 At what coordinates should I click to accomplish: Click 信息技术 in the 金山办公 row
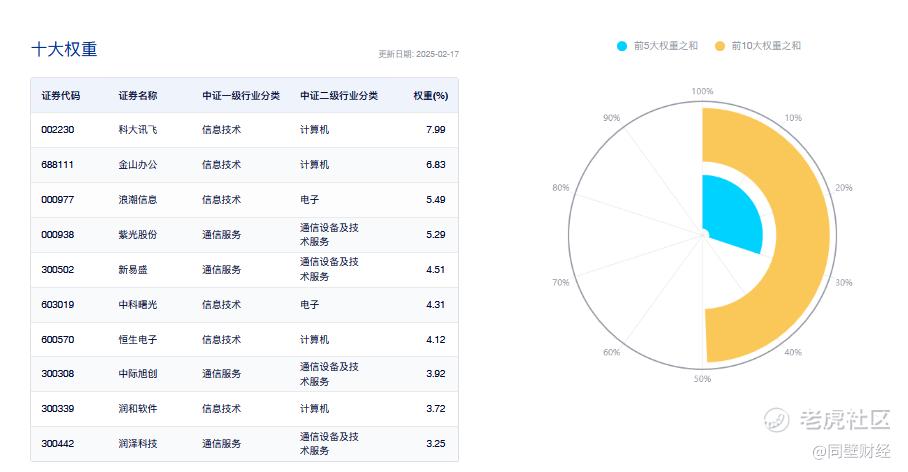222,164
